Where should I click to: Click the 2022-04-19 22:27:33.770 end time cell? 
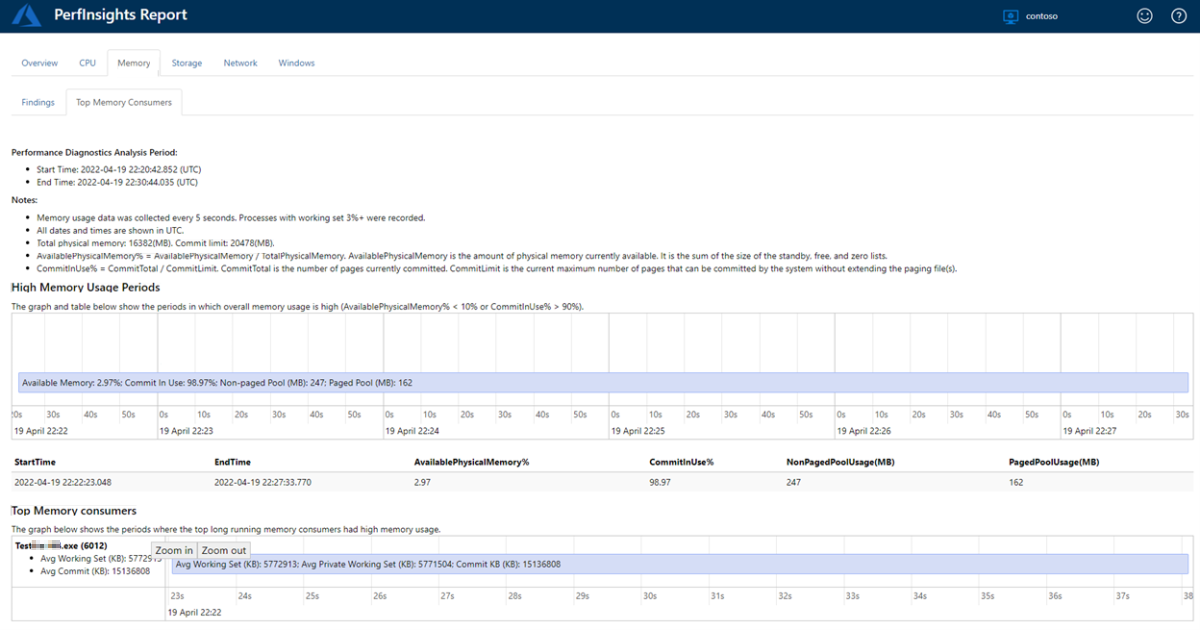coord(263,481)
